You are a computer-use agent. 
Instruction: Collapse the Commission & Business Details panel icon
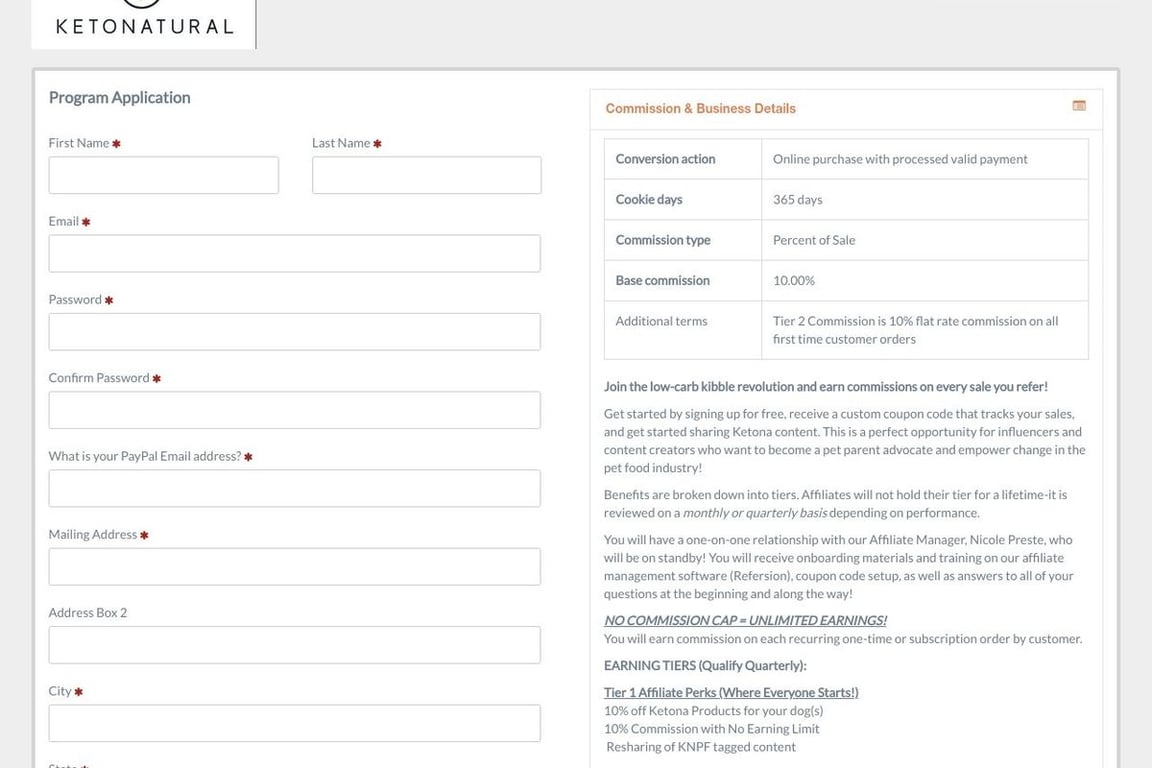click(1079, 106)
